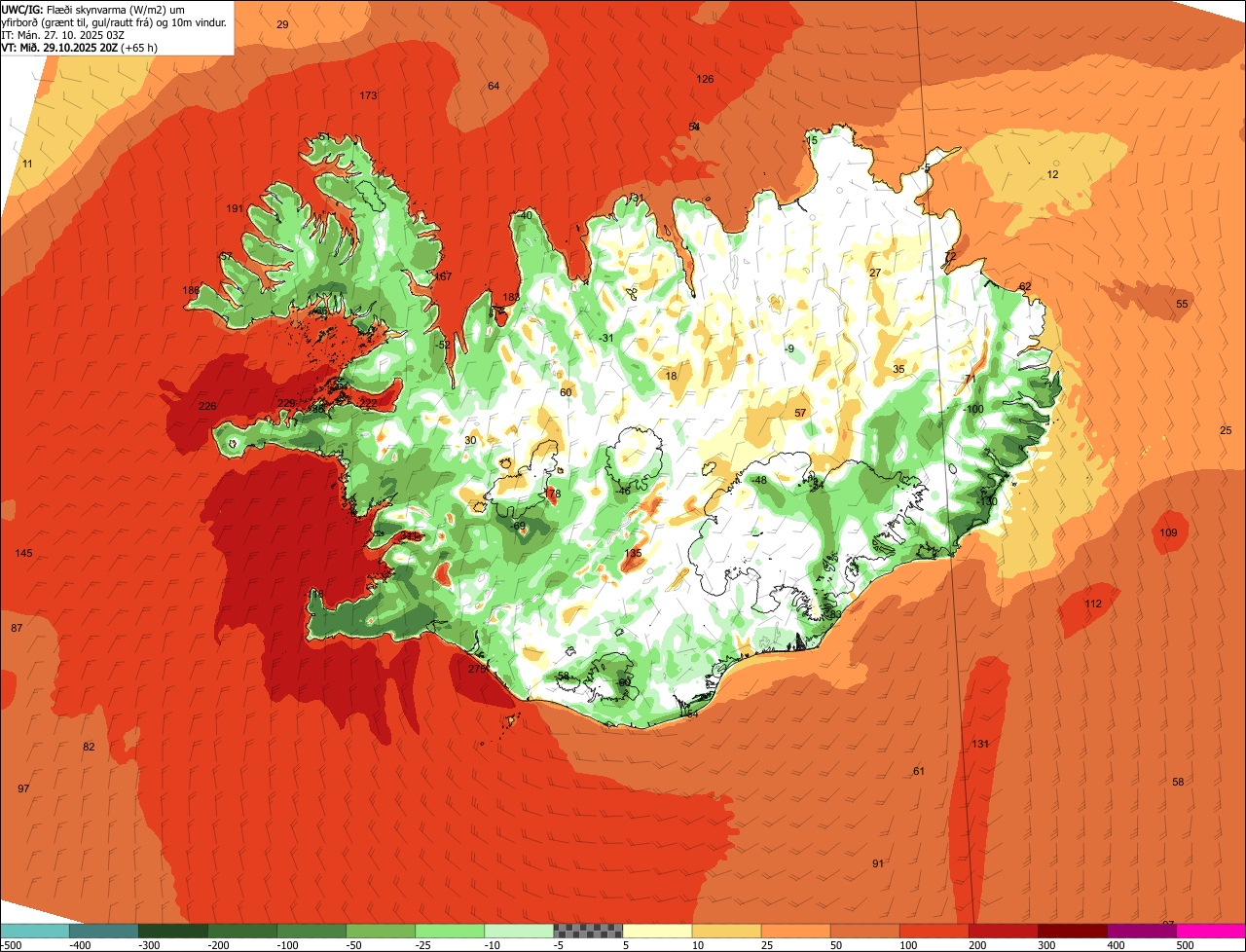Click the map value 191 off the Westfjords
The width and height of the screenshot is (1246, 952).
(x=235, y=208)
